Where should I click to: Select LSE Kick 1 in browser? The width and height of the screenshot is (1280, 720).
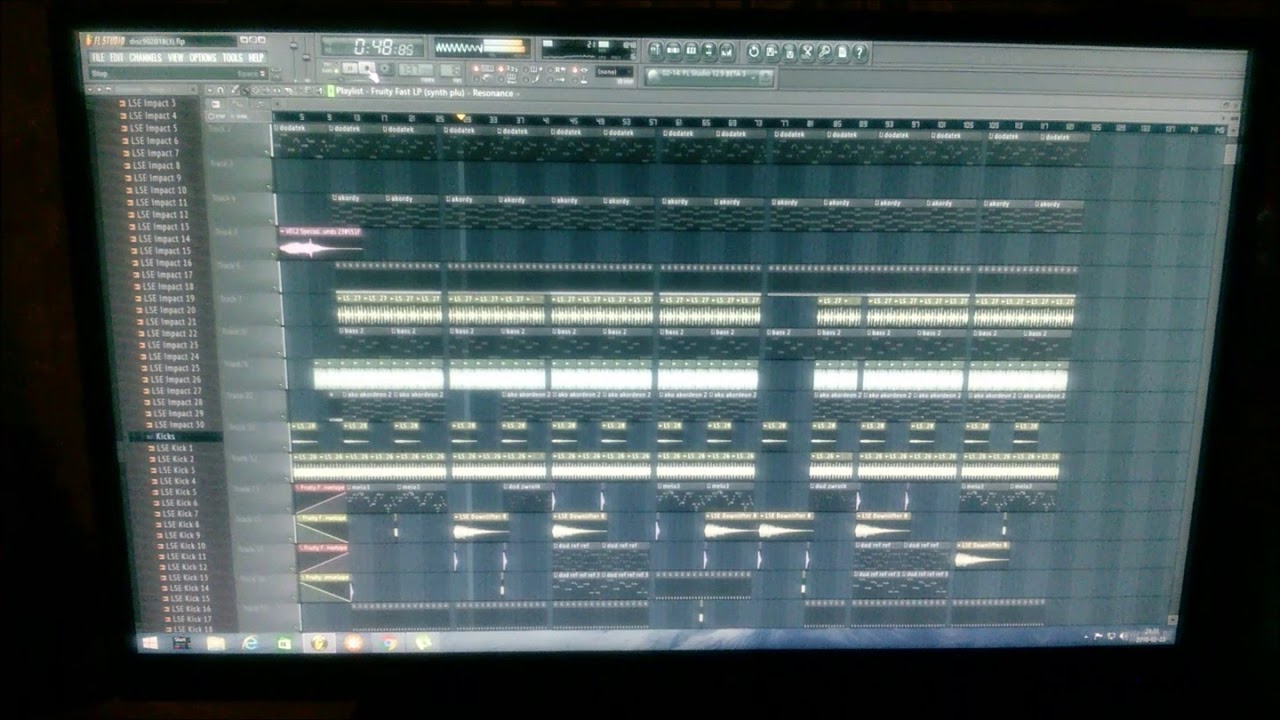pyautogui.click(x=175, y=448)
